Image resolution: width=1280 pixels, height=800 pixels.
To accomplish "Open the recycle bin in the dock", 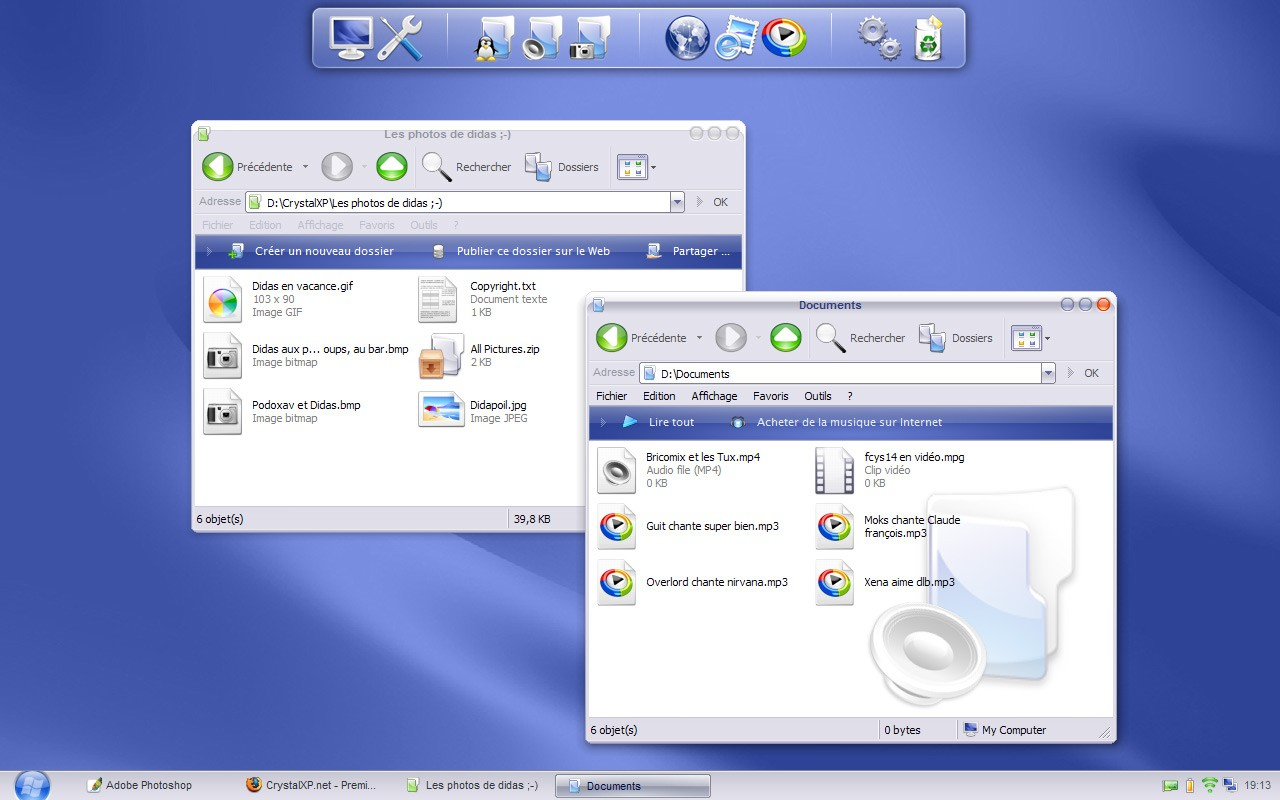I will point(929,38).
